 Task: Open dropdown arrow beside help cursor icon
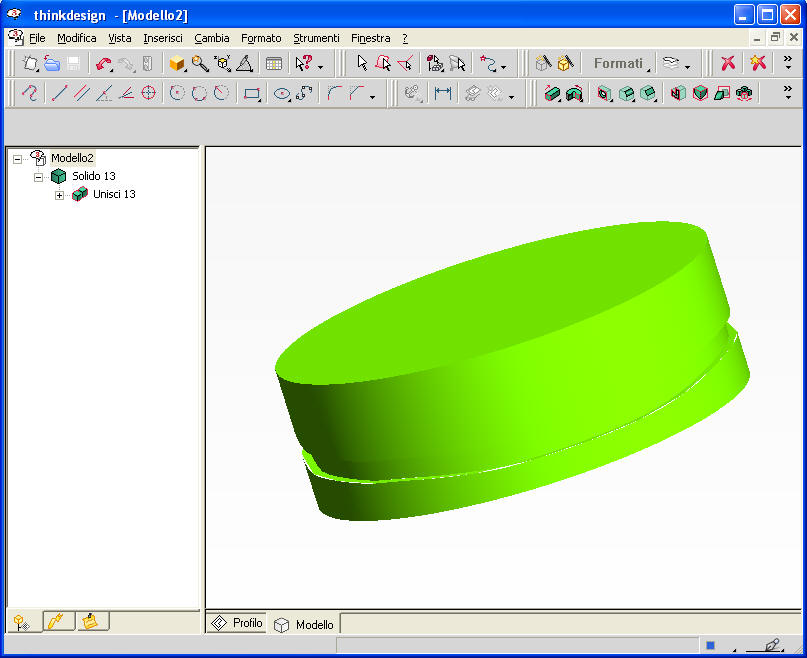320,67
